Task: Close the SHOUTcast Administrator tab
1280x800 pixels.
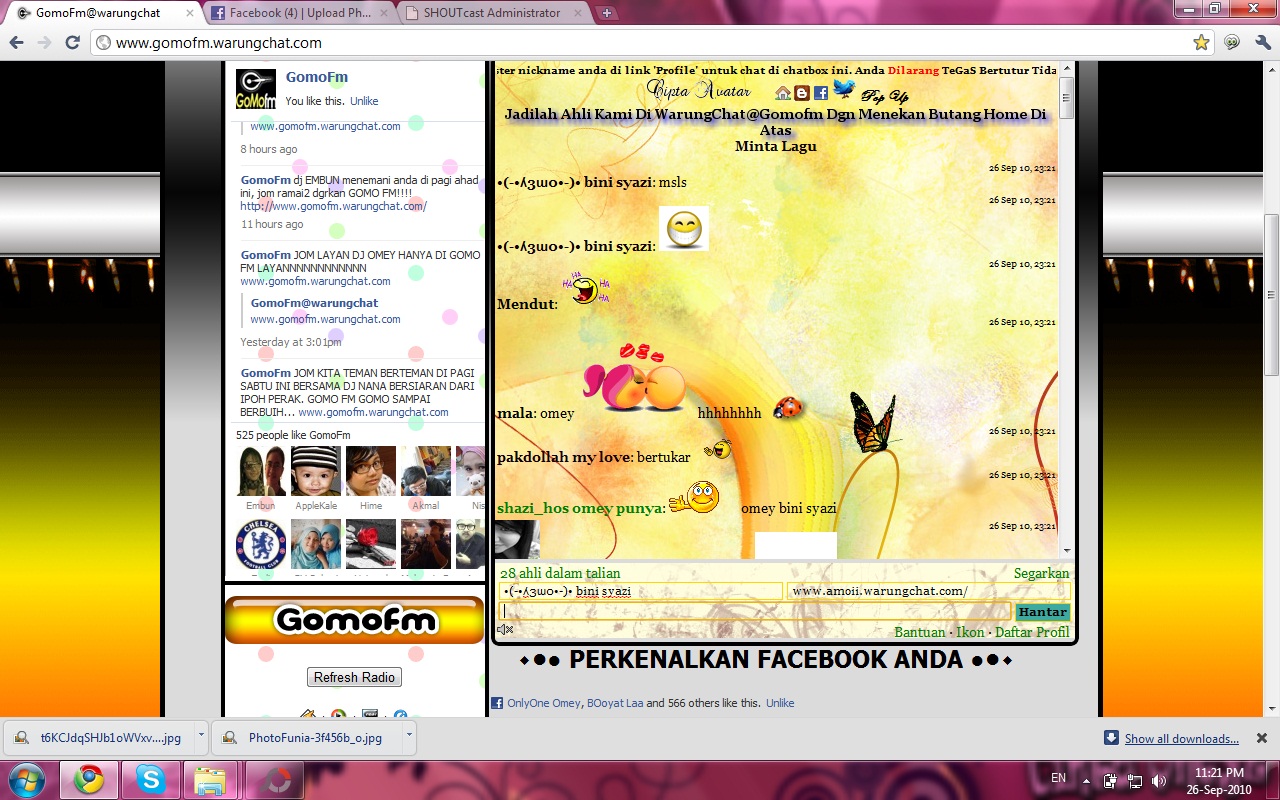Action: [x=577, y=14]
